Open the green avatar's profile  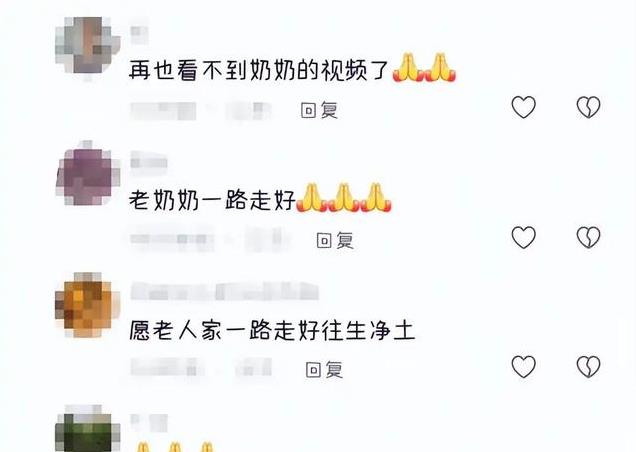tap(88, 428)
